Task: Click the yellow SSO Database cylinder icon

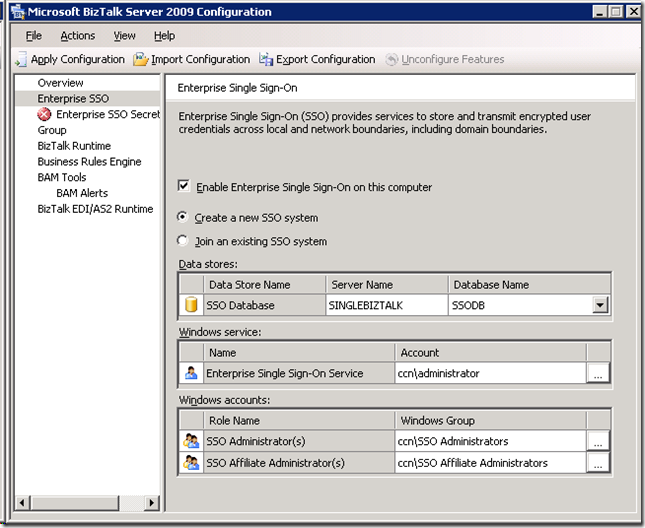Action: tap(191, 305)
